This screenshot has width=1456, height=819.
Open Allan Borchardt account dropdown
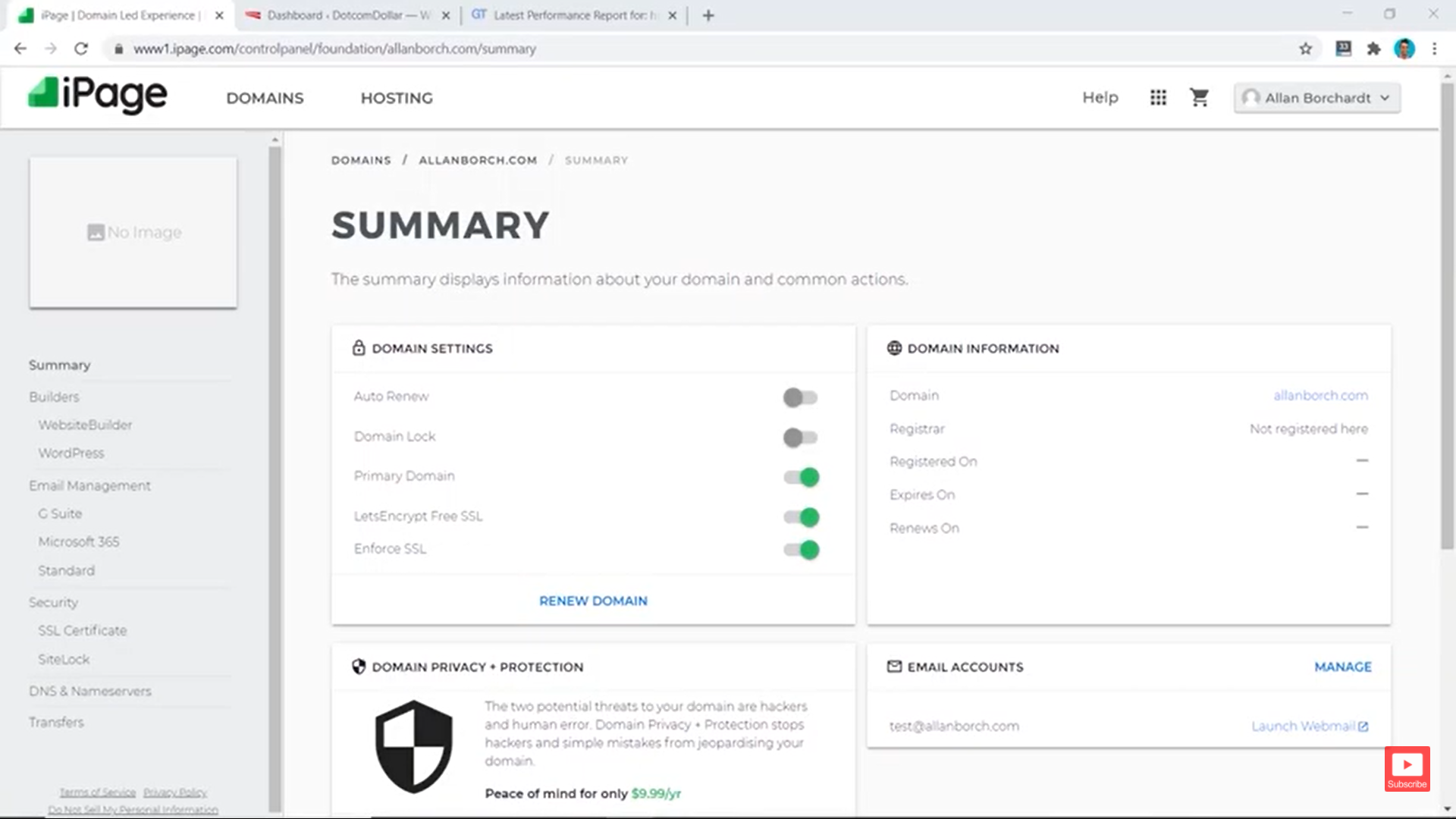1316,98
